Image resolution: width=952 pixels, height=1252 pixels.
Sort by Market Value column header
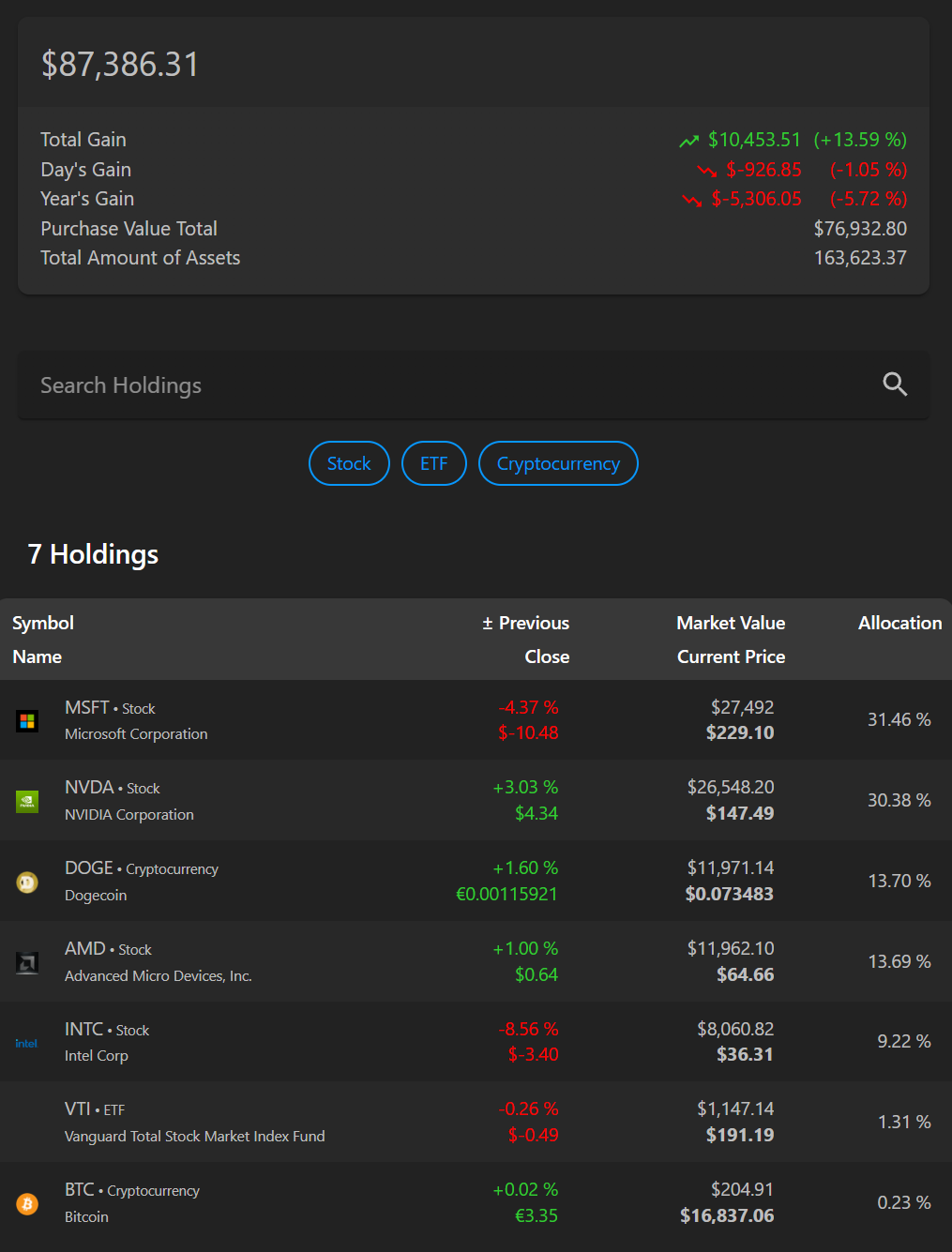[x=731, y=624]
